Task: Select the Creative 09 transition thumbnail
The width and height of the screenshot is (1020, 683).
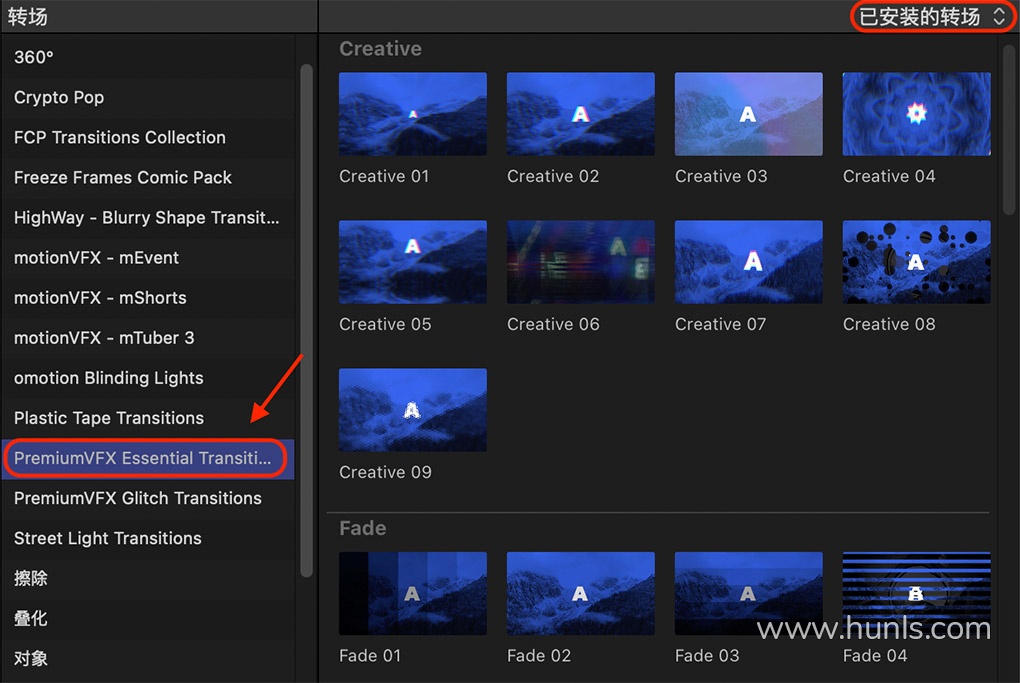Action: pyautogui.click(x=412, y=410)
